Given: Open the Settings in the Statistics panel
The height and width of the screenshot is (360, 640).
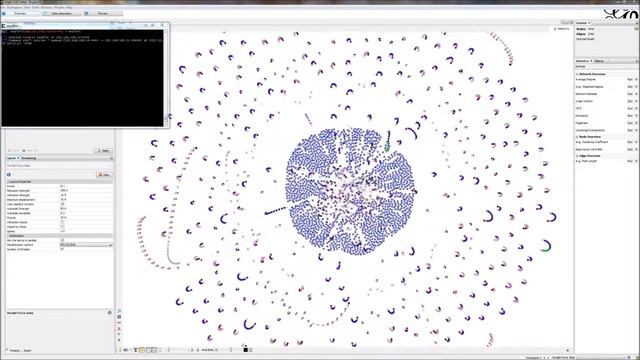Looking at the screenshot, I should (580, 67).
